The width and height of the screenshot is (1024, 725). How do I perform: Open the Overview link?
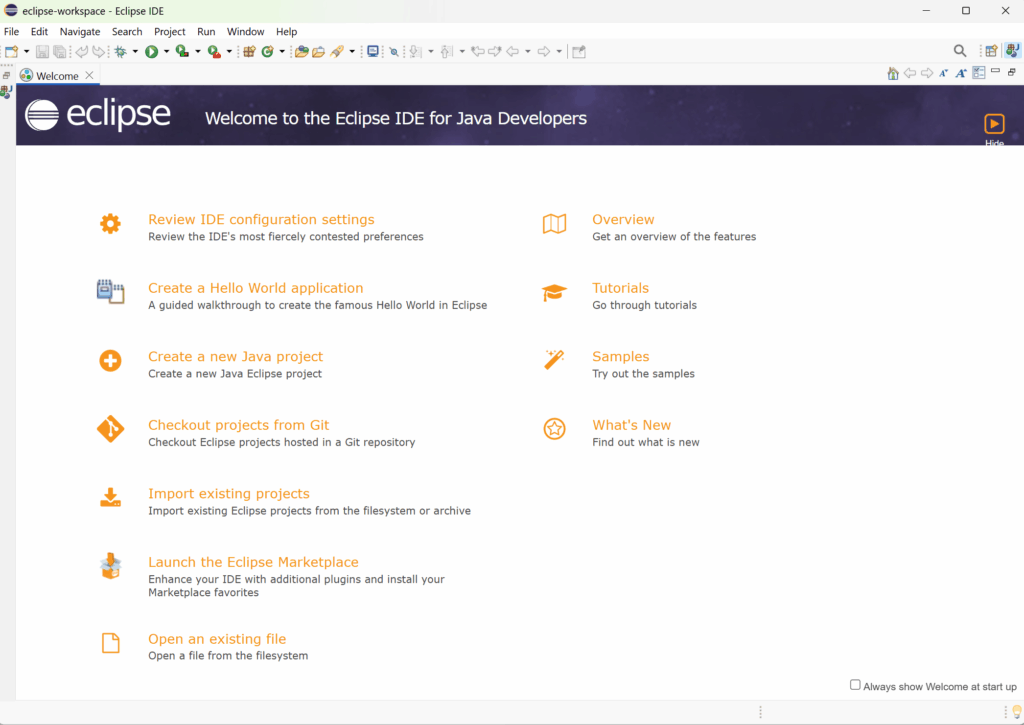[623, 219]
